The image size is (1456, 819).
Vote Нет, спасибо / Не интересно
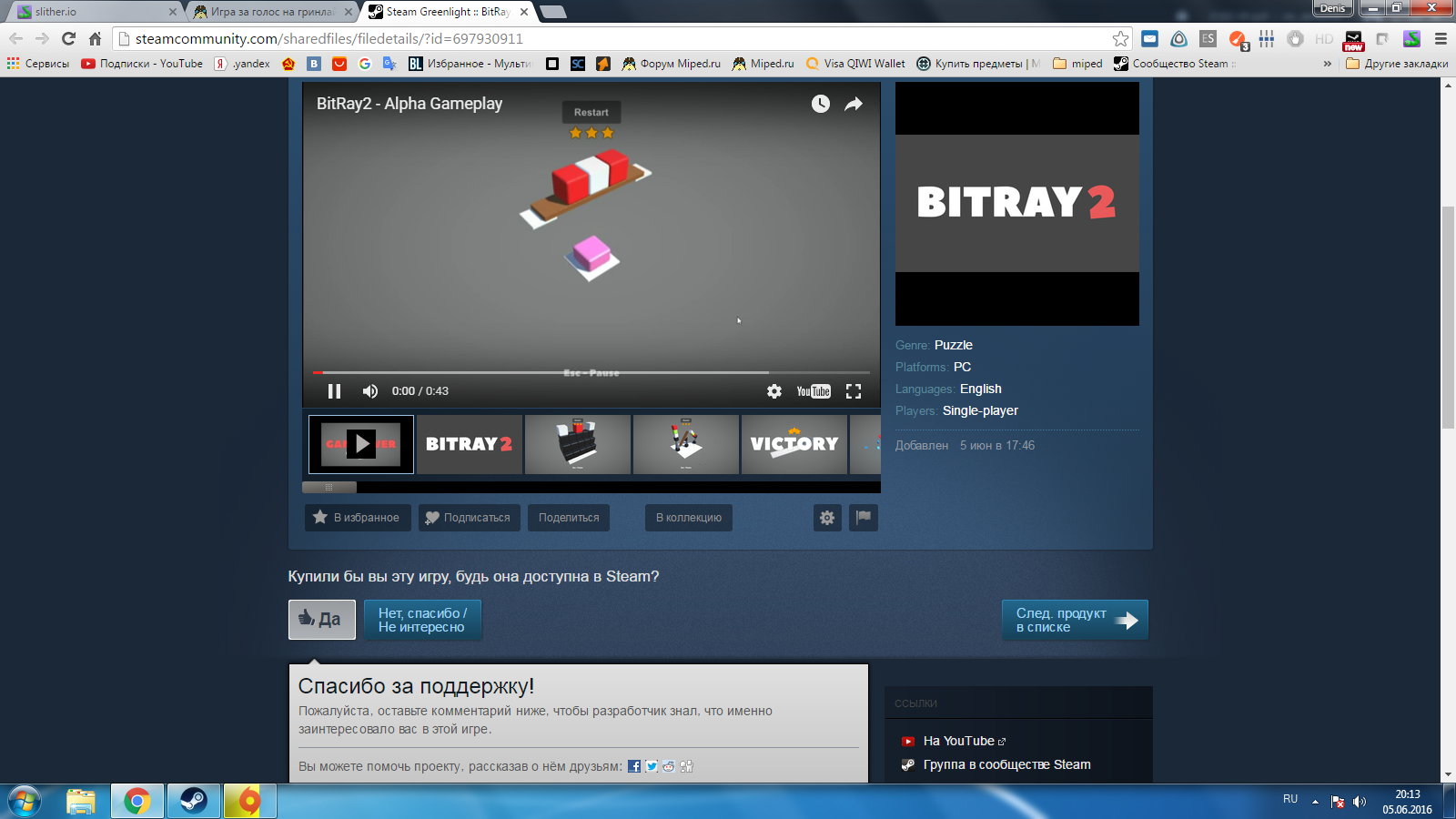click(422, 620)
